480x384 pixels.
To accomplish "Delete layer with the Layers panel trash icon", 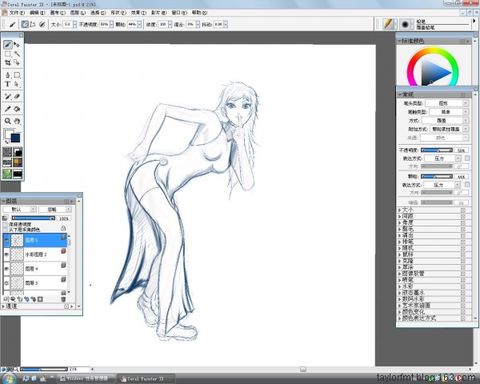I will tap(63, 299).
